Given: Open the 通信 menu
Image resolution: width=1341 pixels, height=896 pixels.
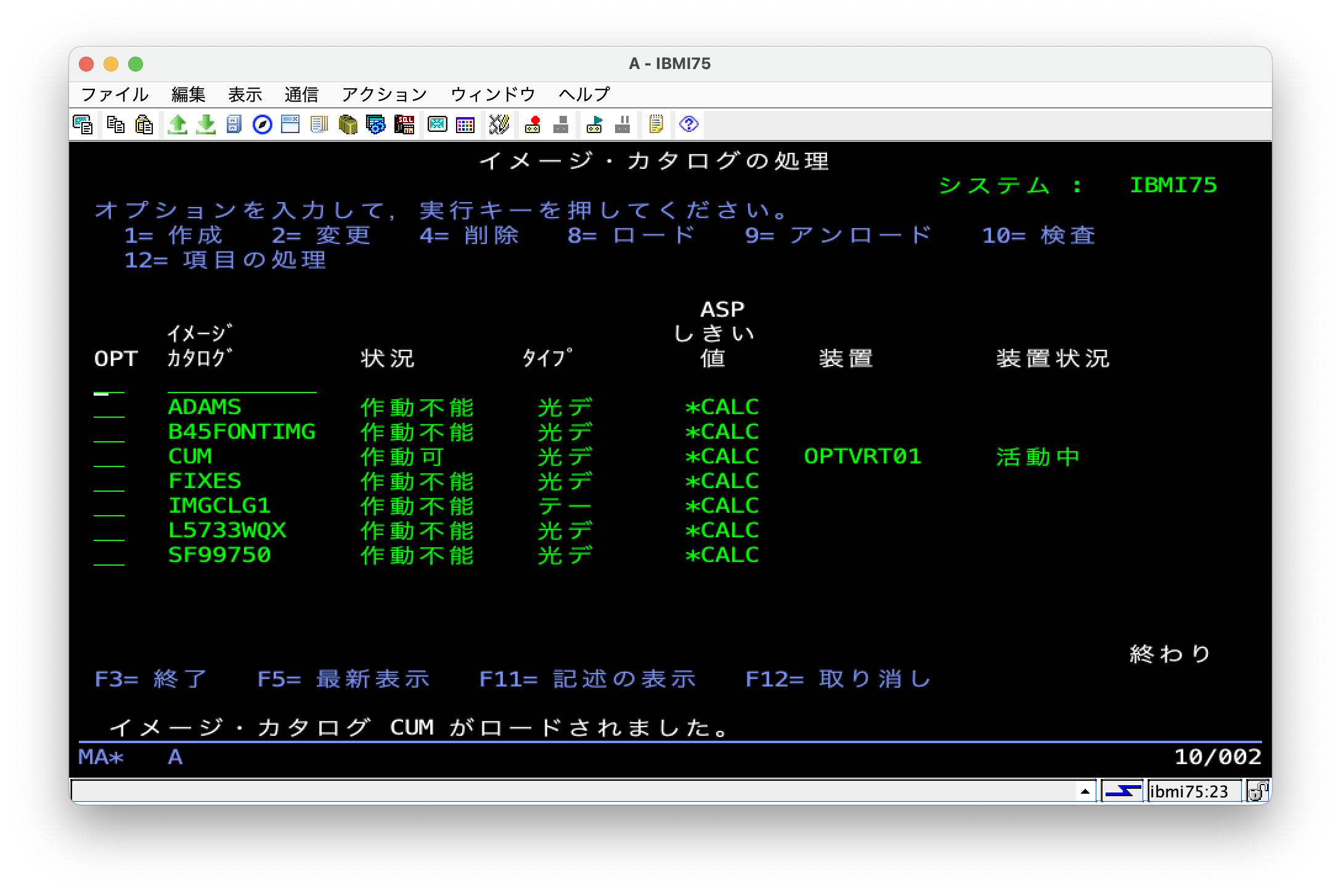Looking at the screenshot, I should [x=301, y=94].
